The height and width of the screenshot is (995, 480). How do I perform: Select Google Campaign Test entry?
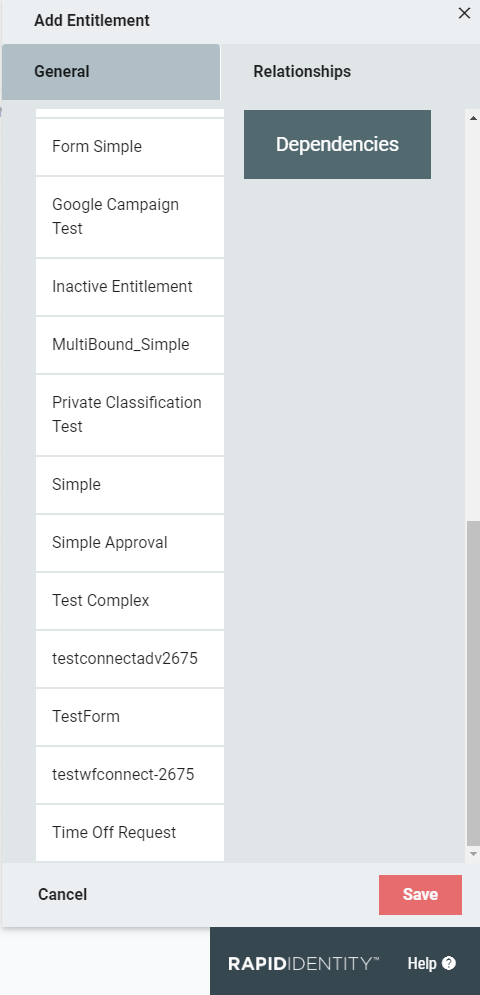tap(130, 217)
